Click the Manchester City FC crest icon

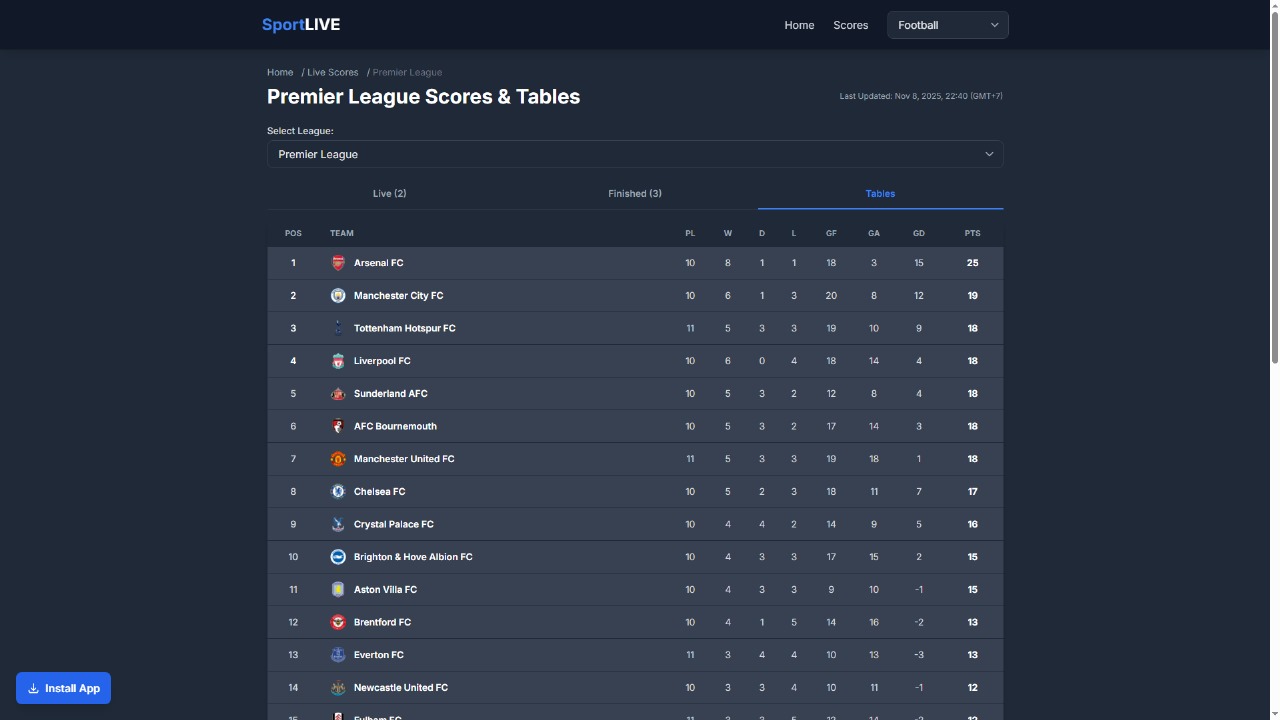[x=338, y=296]
